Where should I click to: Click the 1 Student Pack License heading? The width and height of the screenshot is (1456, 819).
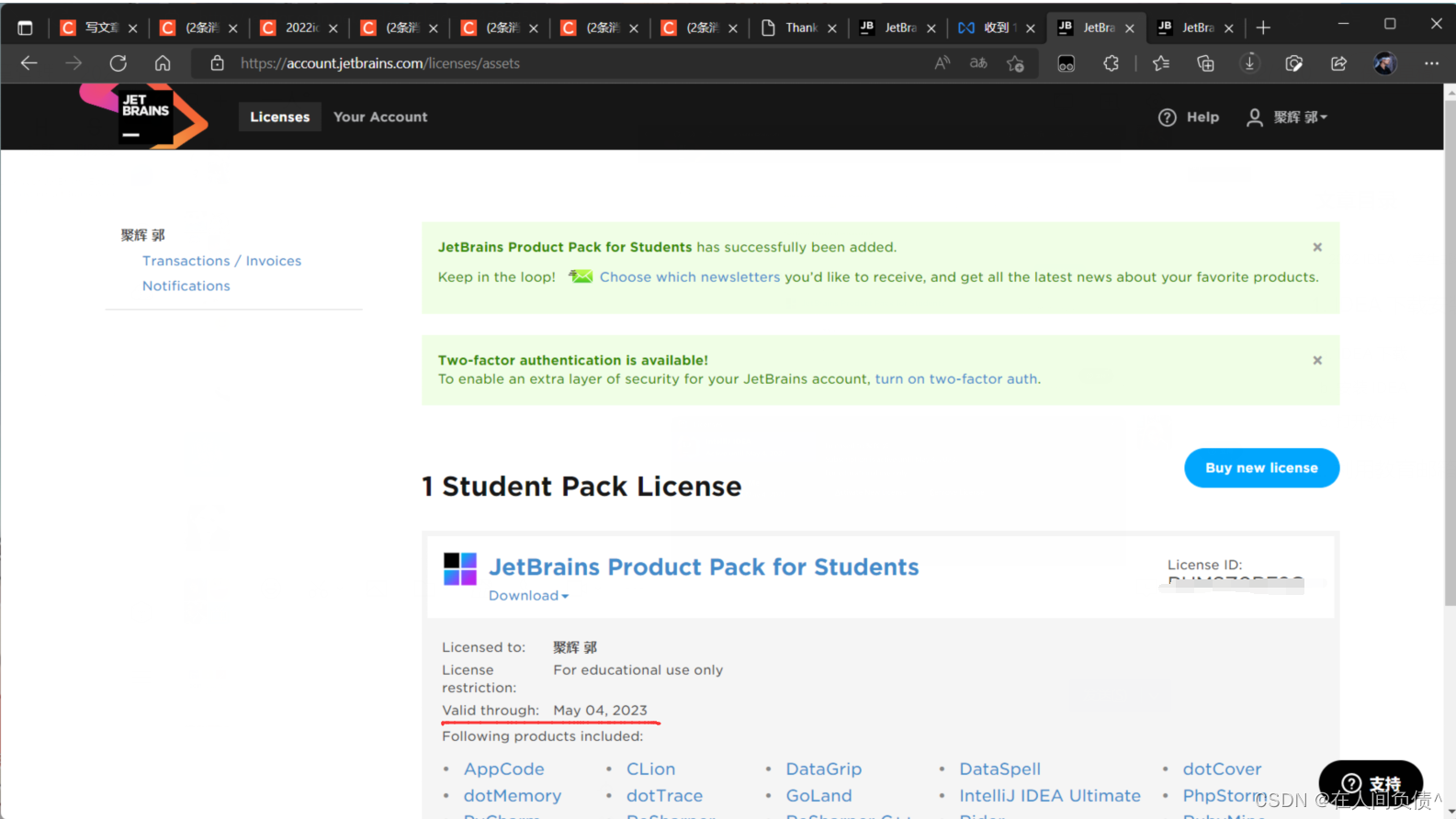(581, 486)
